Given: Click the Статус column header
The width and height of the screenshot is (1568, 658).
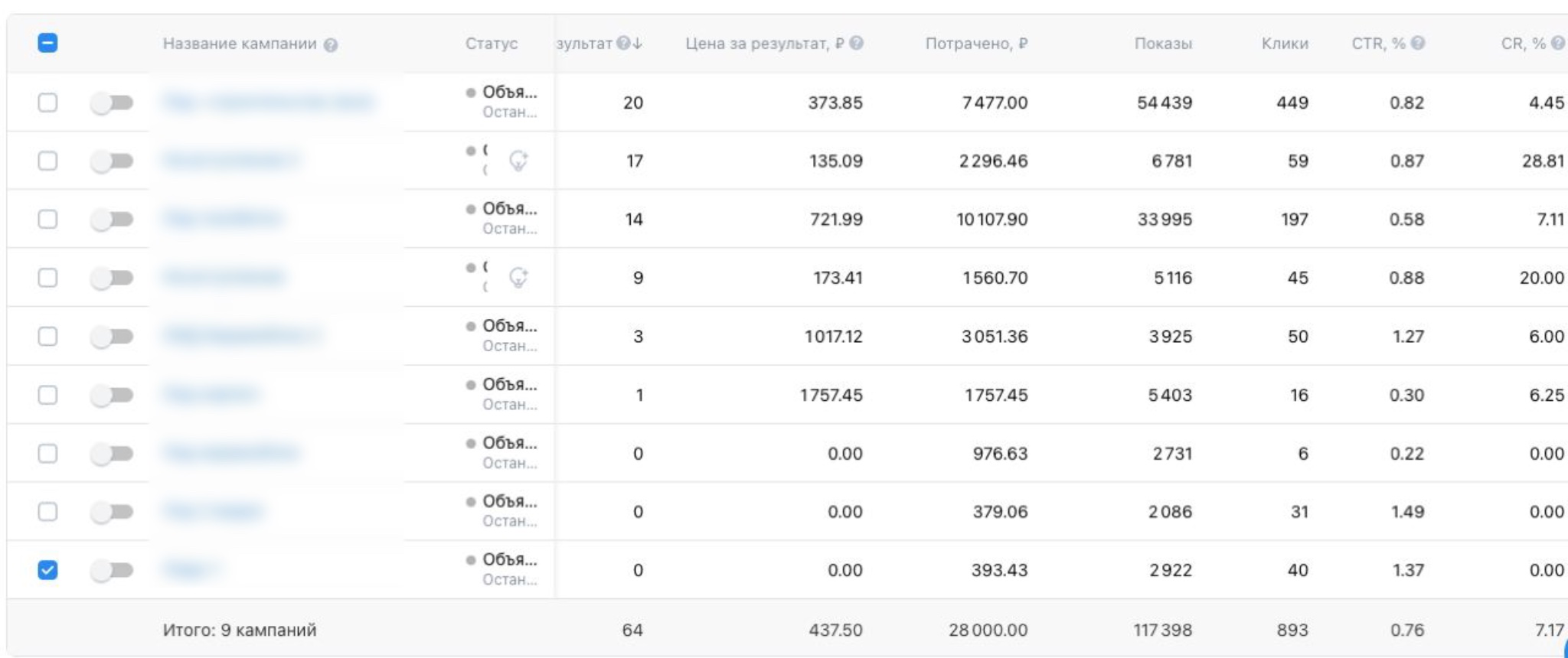Looking at the screenshot, I should pos(491,44).
